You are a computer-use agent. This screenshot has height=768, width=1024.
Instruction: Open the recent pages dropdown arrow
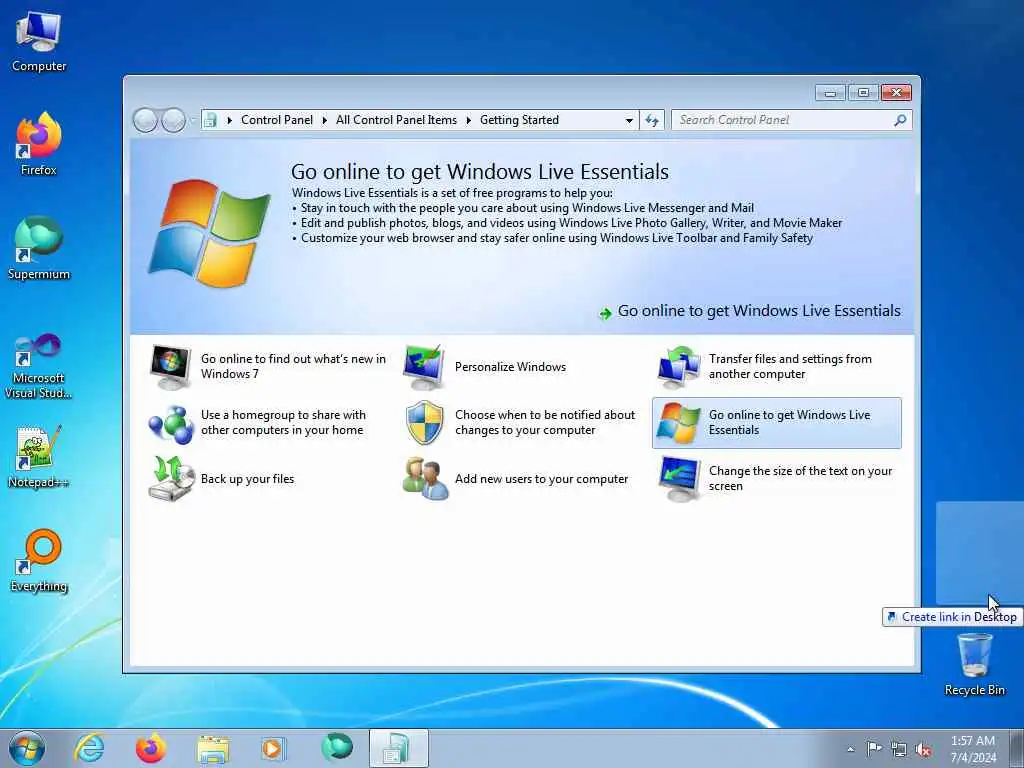point(193,120)
